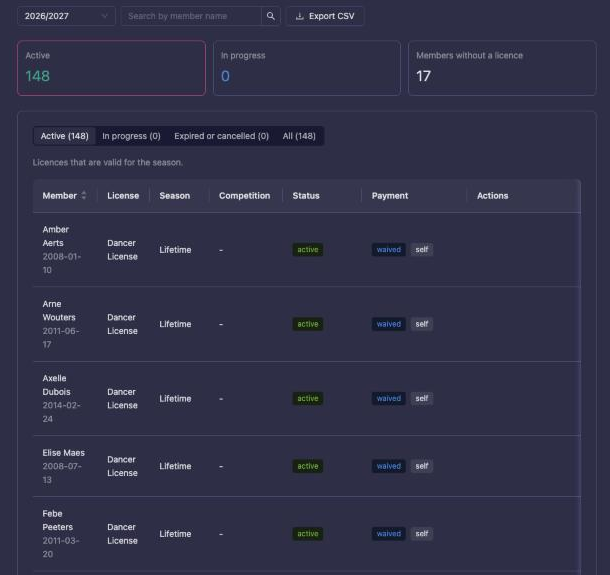This screenshot has width=610, height=575.
Task: Click the waived badge for Axelle Dubois
Action: pyautogui.click(x=389, y=398)
